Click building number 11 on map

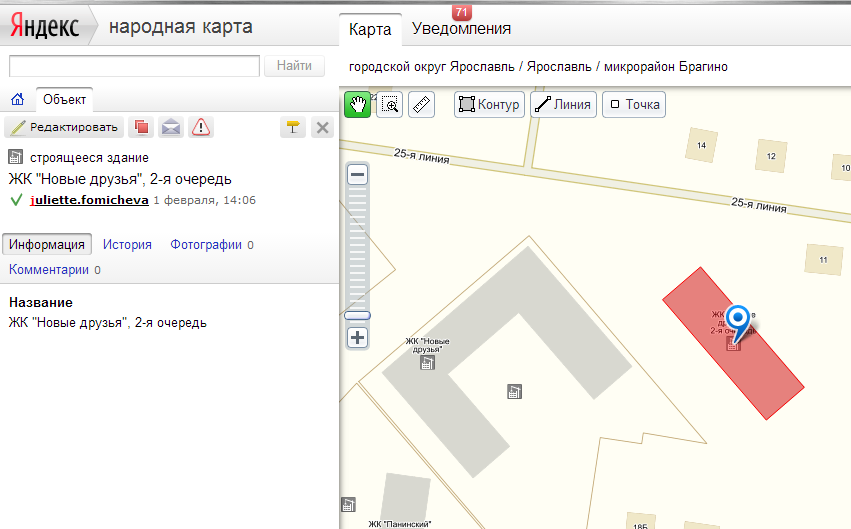(x=823, y=259)
